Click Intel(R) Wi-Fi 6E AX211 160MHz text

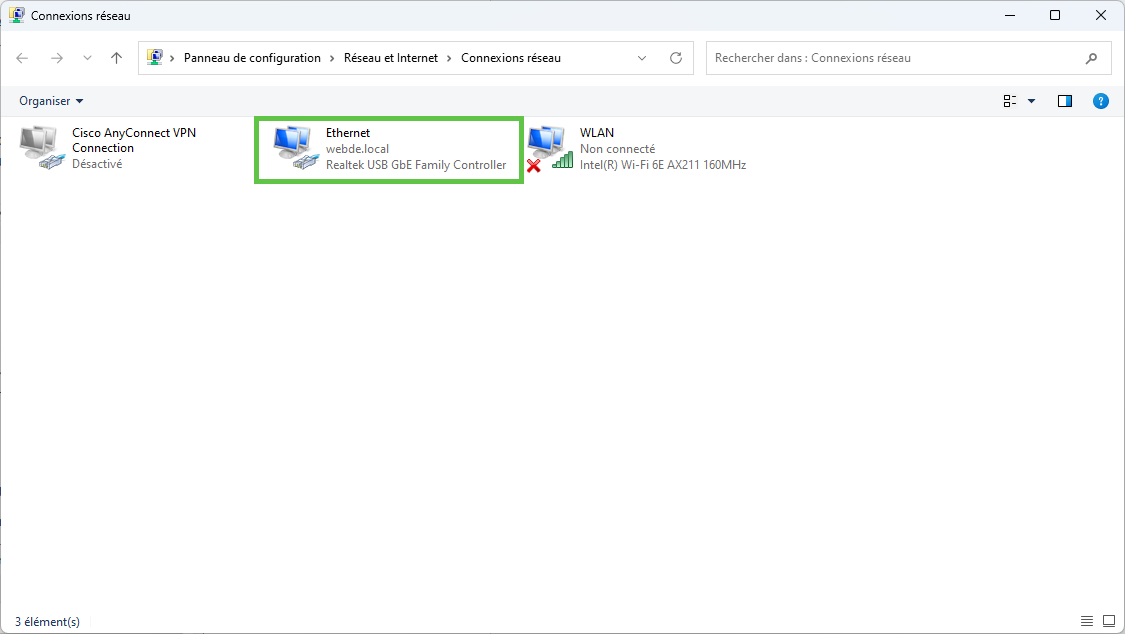point(663,164)
